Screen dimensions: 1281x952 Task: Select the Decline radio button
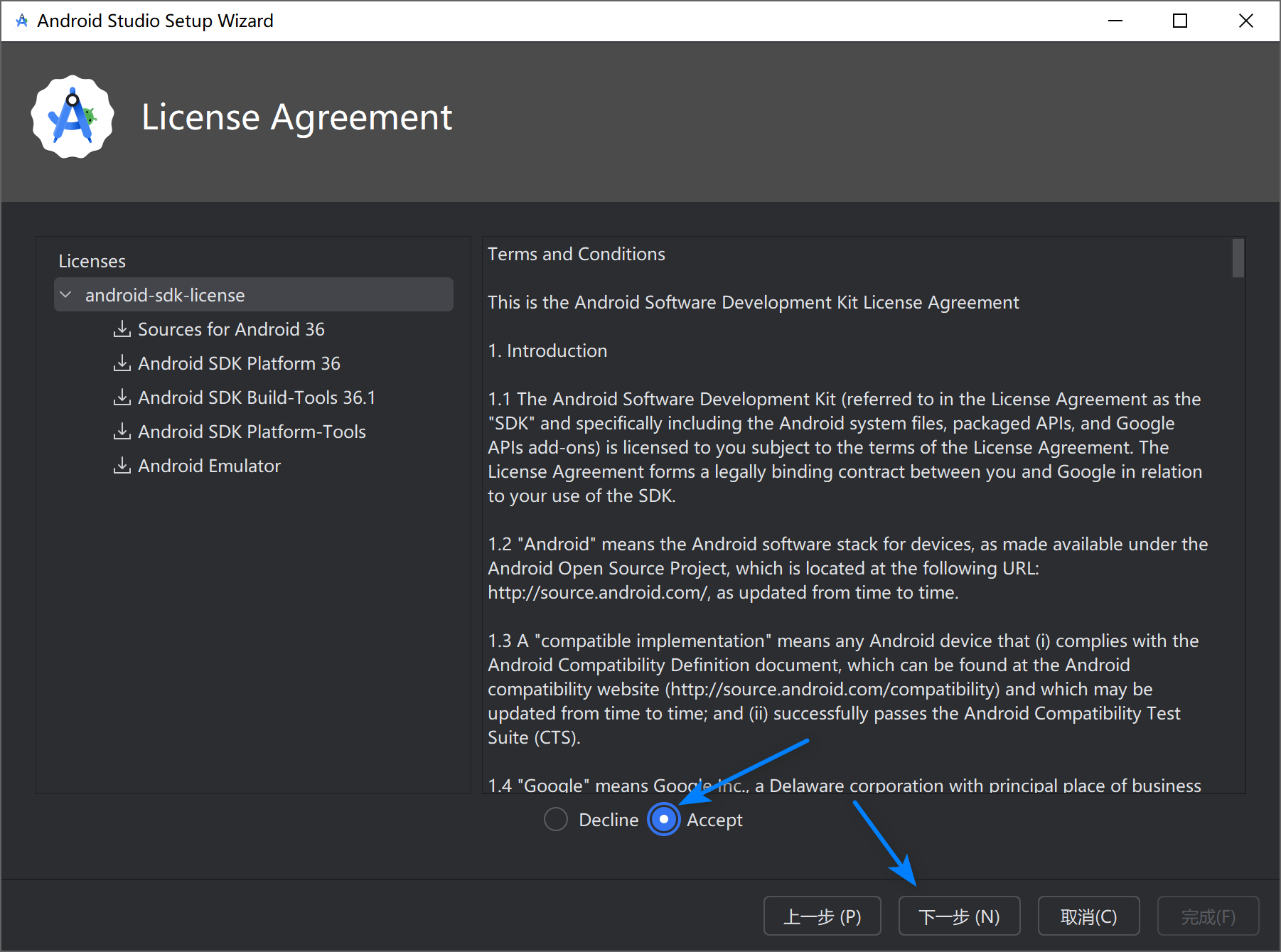[556, 820]
